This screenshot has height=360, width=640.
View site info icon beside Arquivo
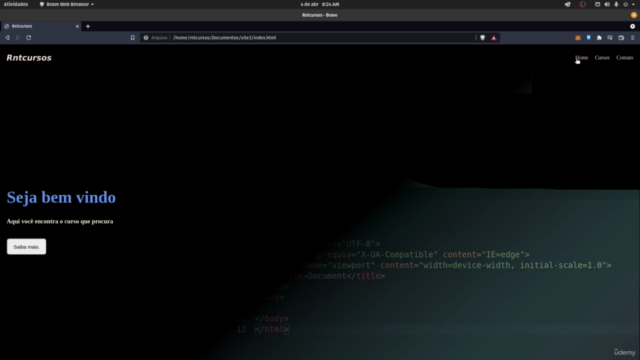146,38
